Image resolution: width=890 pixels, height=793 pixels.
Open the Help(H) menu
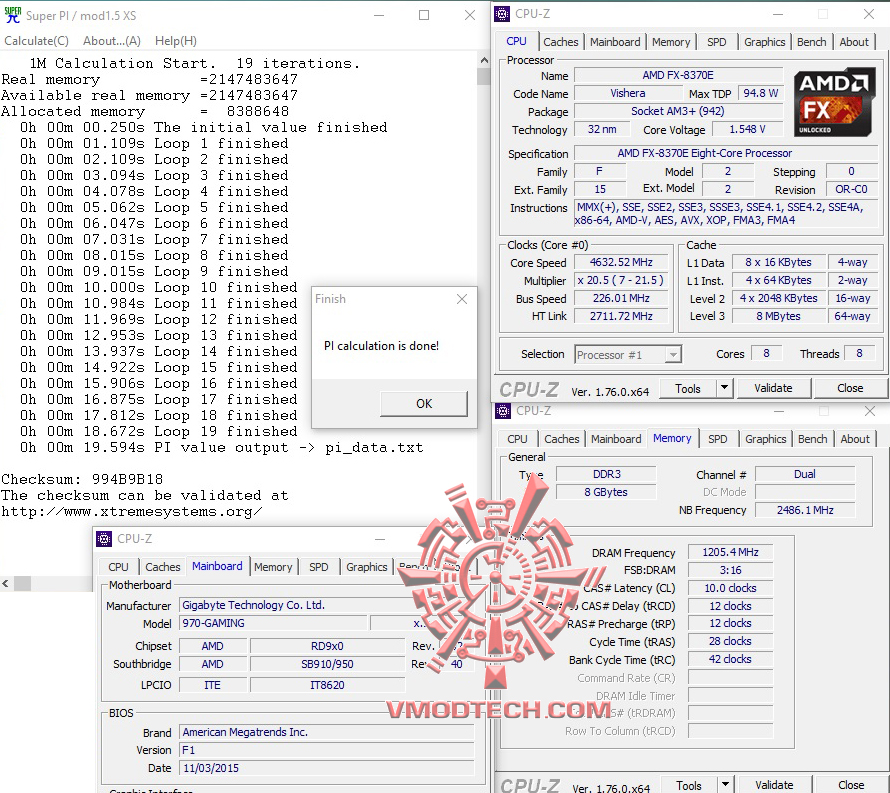click(176, 41)
